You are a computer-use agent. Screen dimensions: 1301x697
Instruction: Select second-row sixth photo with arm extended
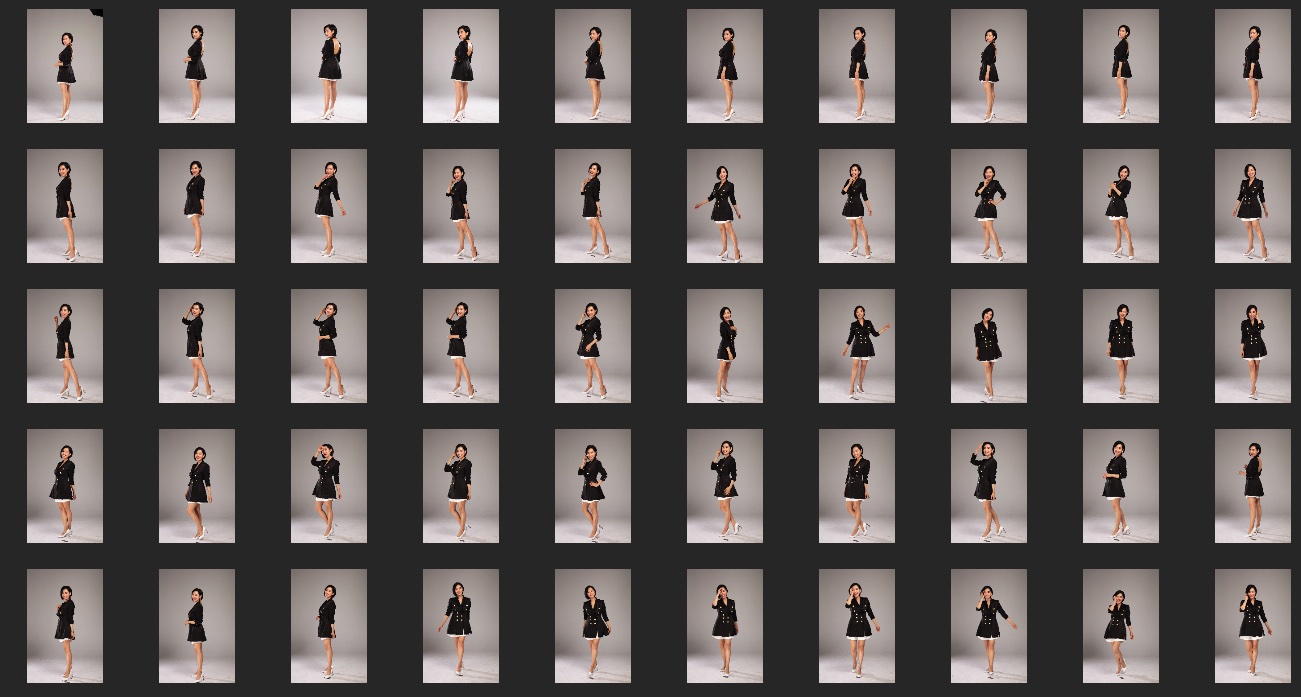click(725, 206)
